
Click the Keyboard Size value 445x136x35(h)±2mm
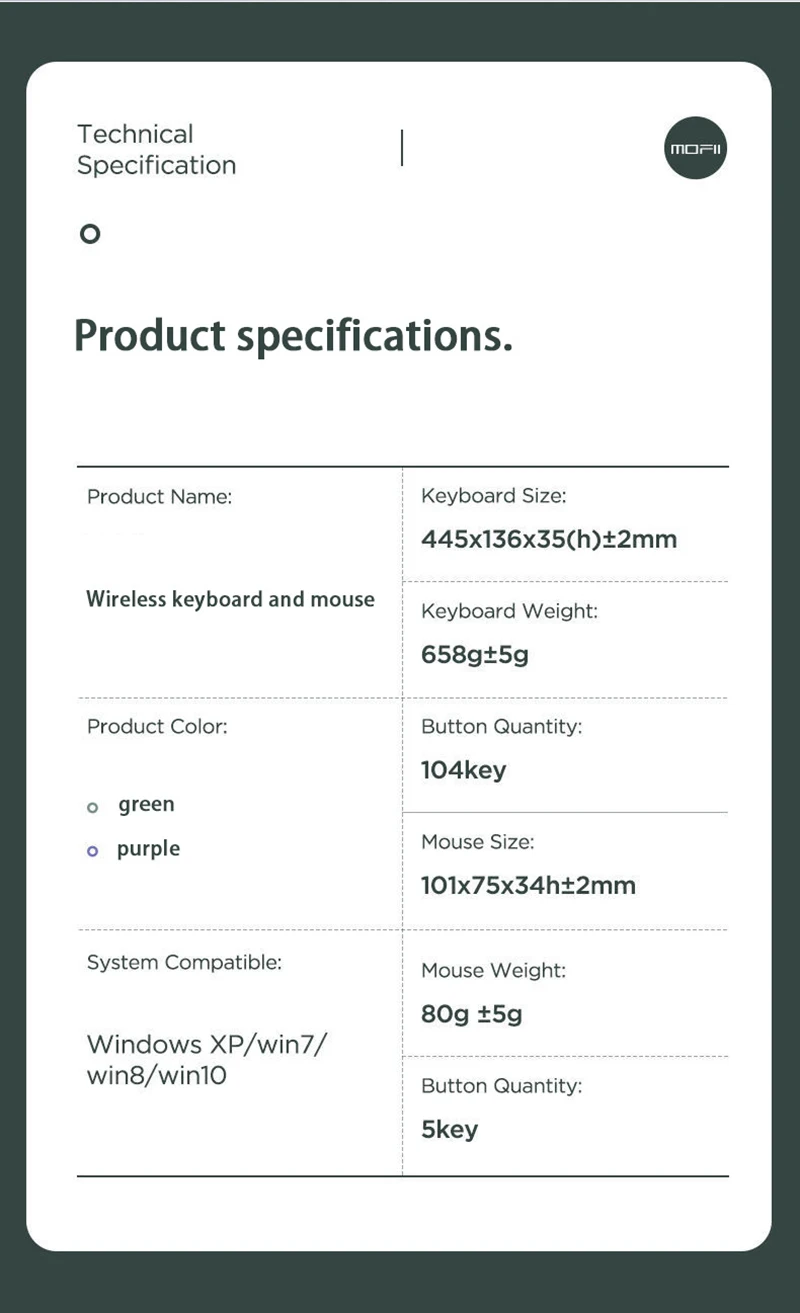(x=549, y=539)
